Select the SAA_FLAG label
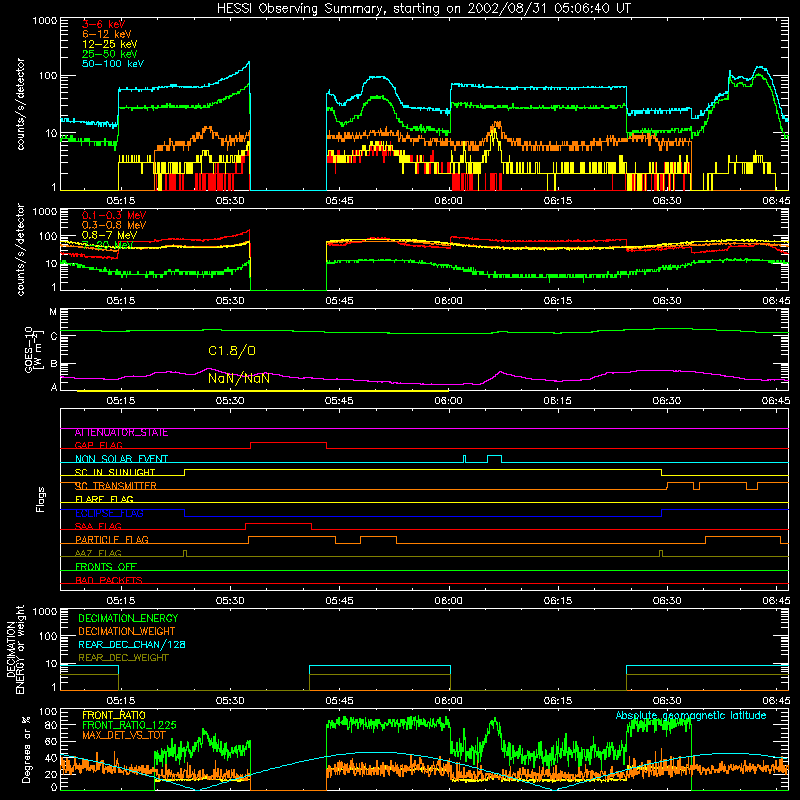 pyautogui.click(x=98, y=526)
